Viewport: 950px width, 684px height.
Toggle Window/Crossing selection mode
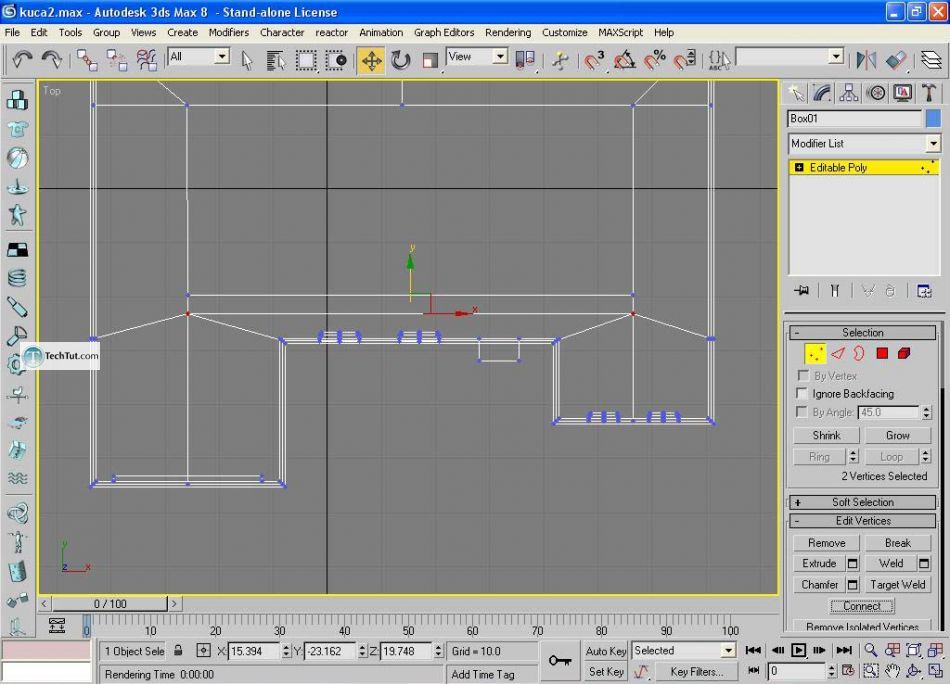(336, 60)
